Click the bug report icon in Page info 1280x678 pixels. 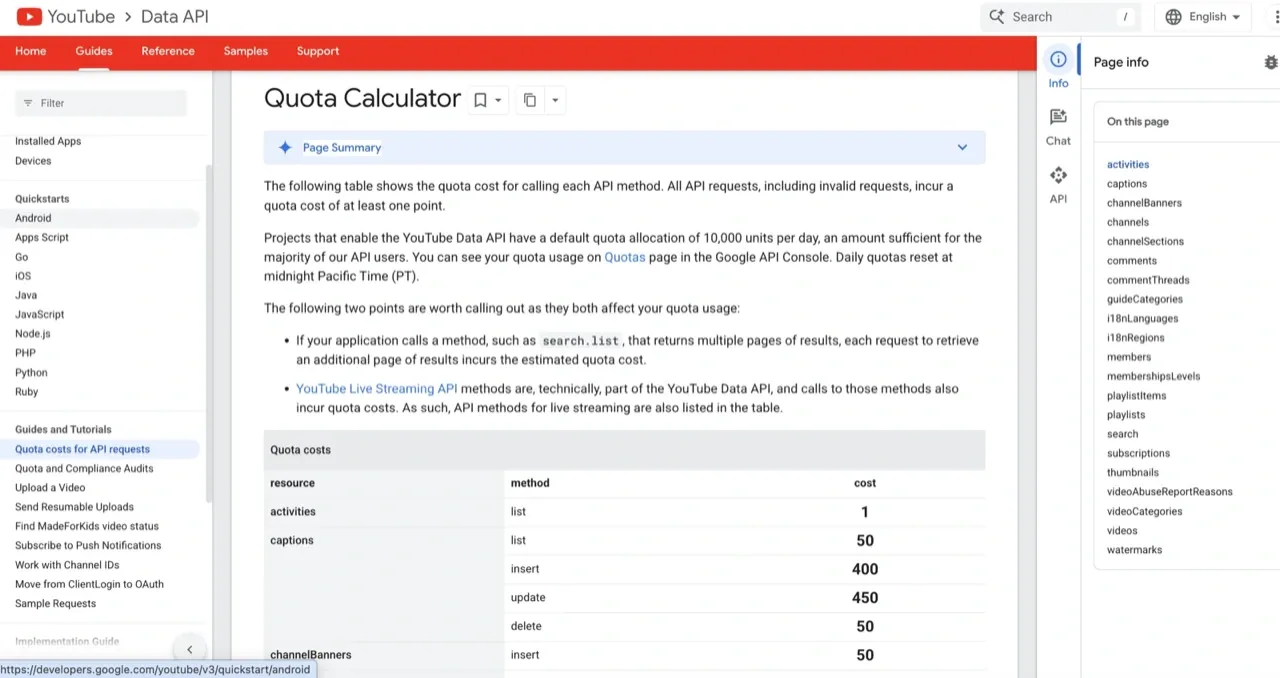(1271, 62)
